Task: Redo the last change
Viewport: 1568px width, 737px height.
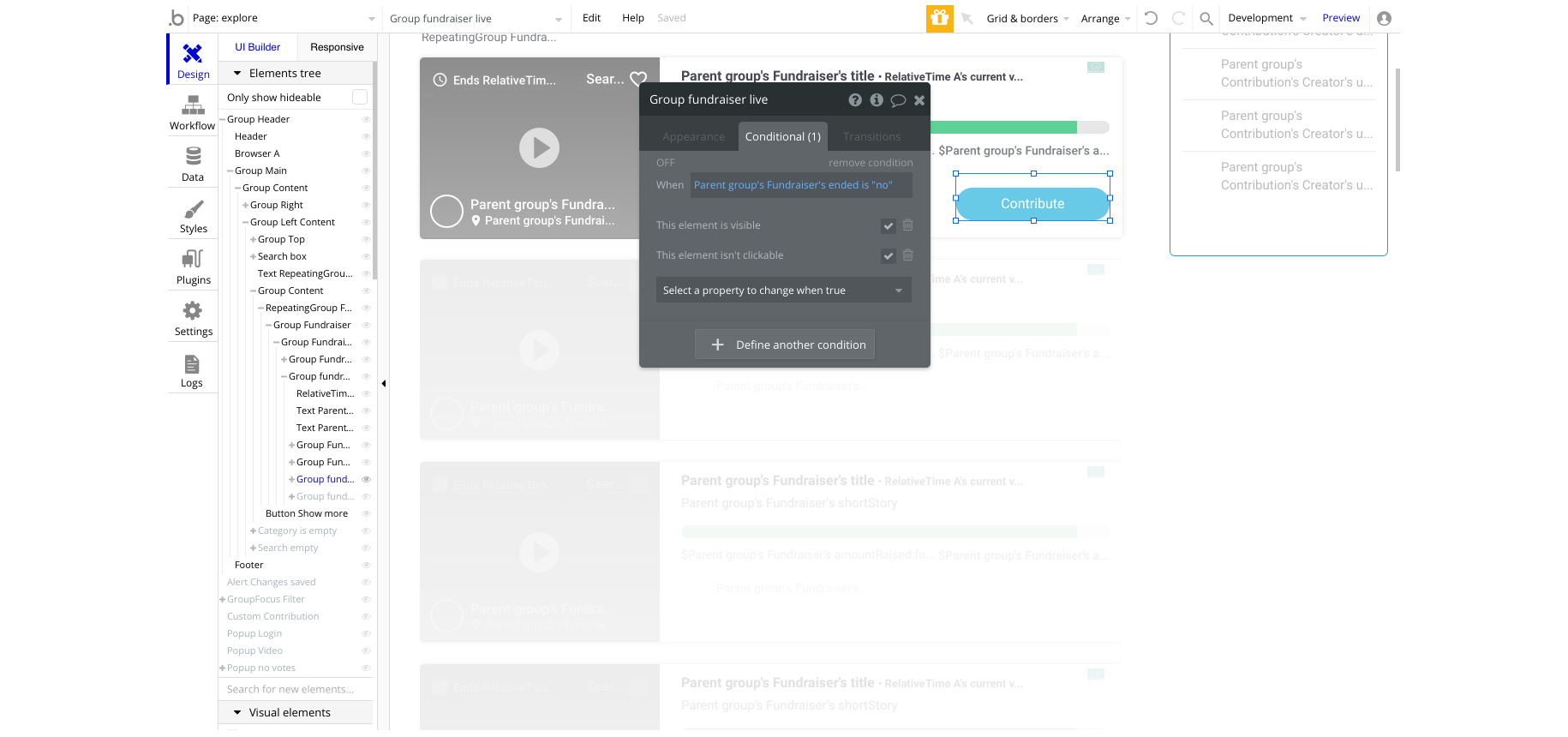Action: tap(1178, 18)
